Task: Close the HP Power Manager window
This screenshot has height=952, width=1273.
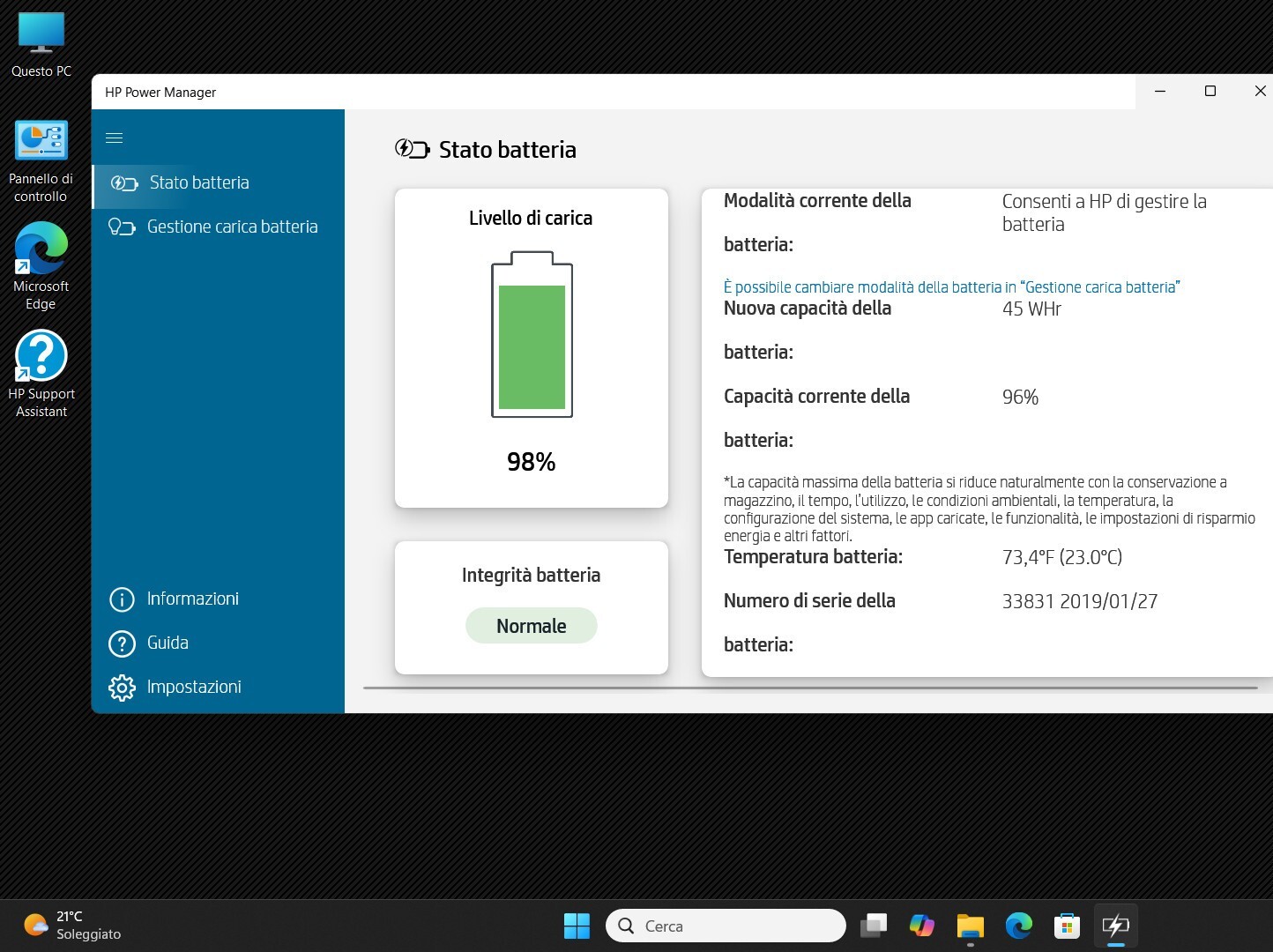Action: click(x=1259, y=91)
